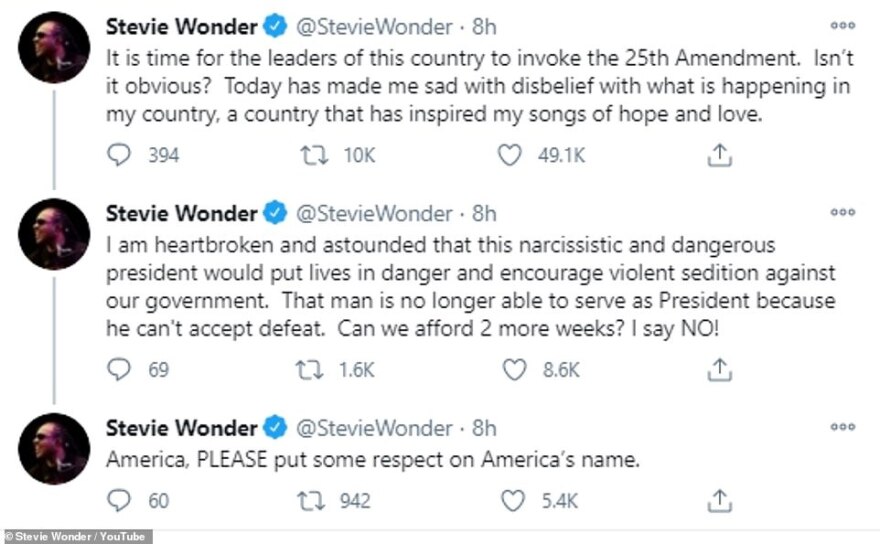This screenshot has width=880, height=544.
Task: Like the 'heartbroken and astounded' tweet
Action: tap(514, 369)
